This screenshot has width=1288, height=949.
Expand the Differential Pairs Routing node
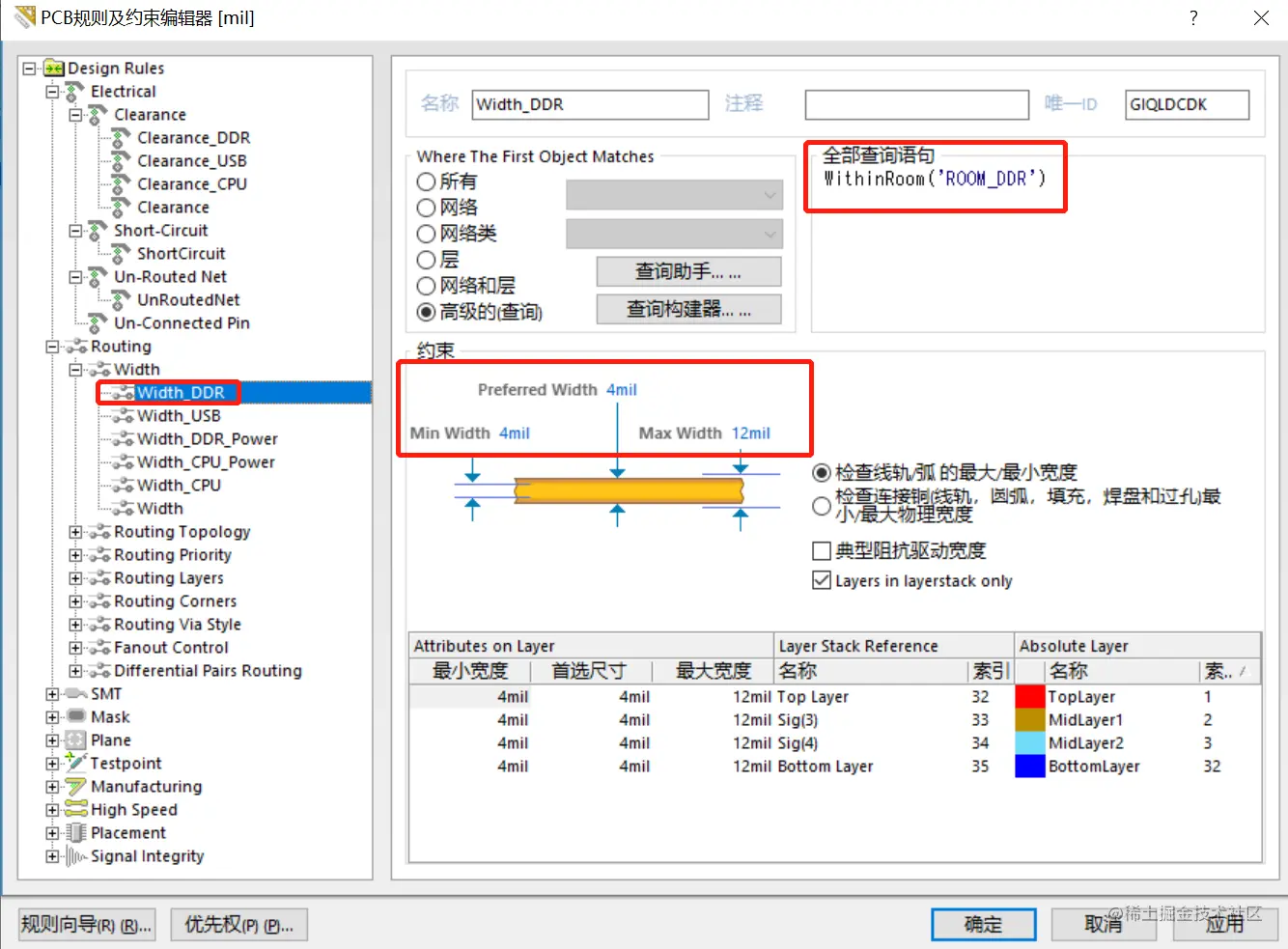pos(75,671)
